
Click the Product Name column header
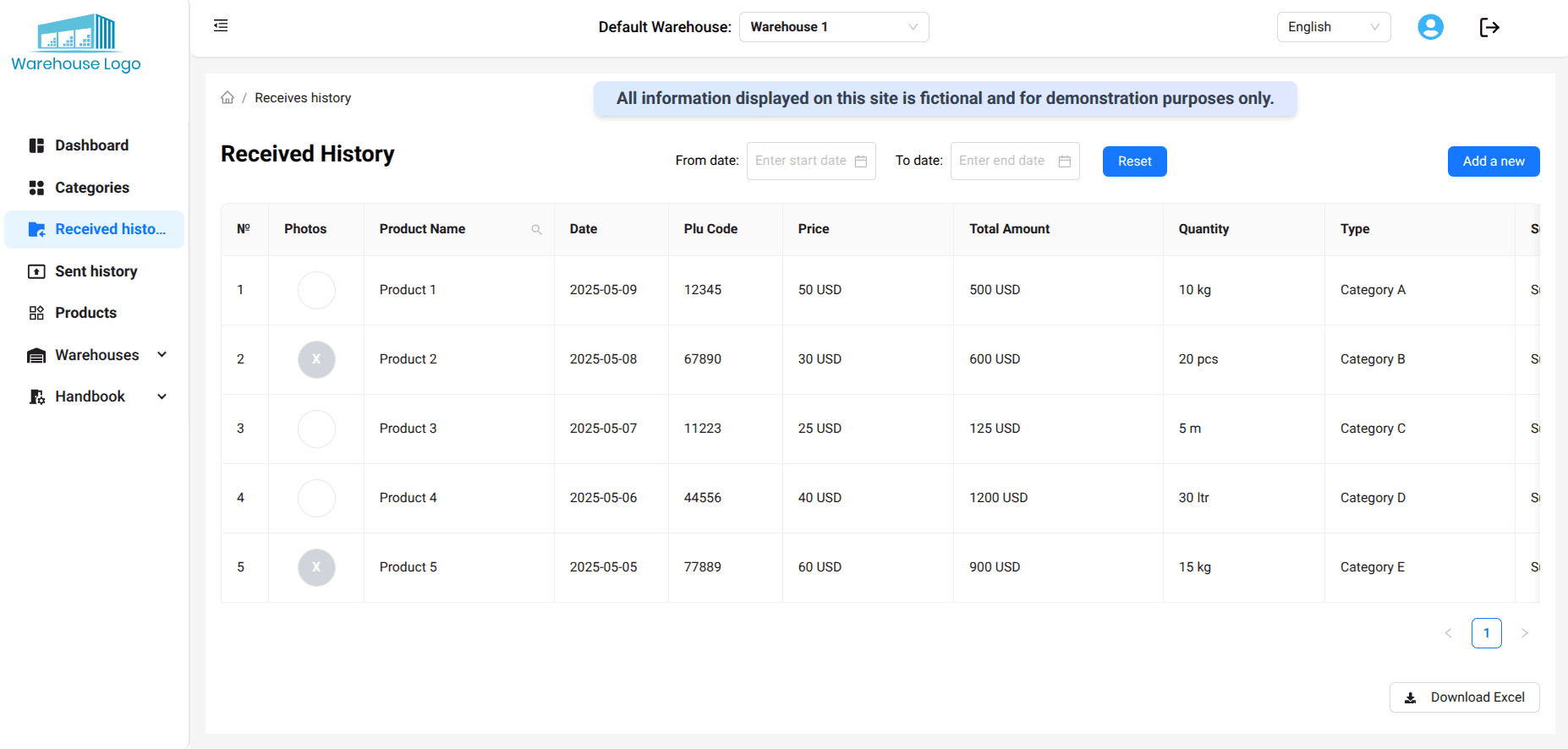(x=459, y=229)
